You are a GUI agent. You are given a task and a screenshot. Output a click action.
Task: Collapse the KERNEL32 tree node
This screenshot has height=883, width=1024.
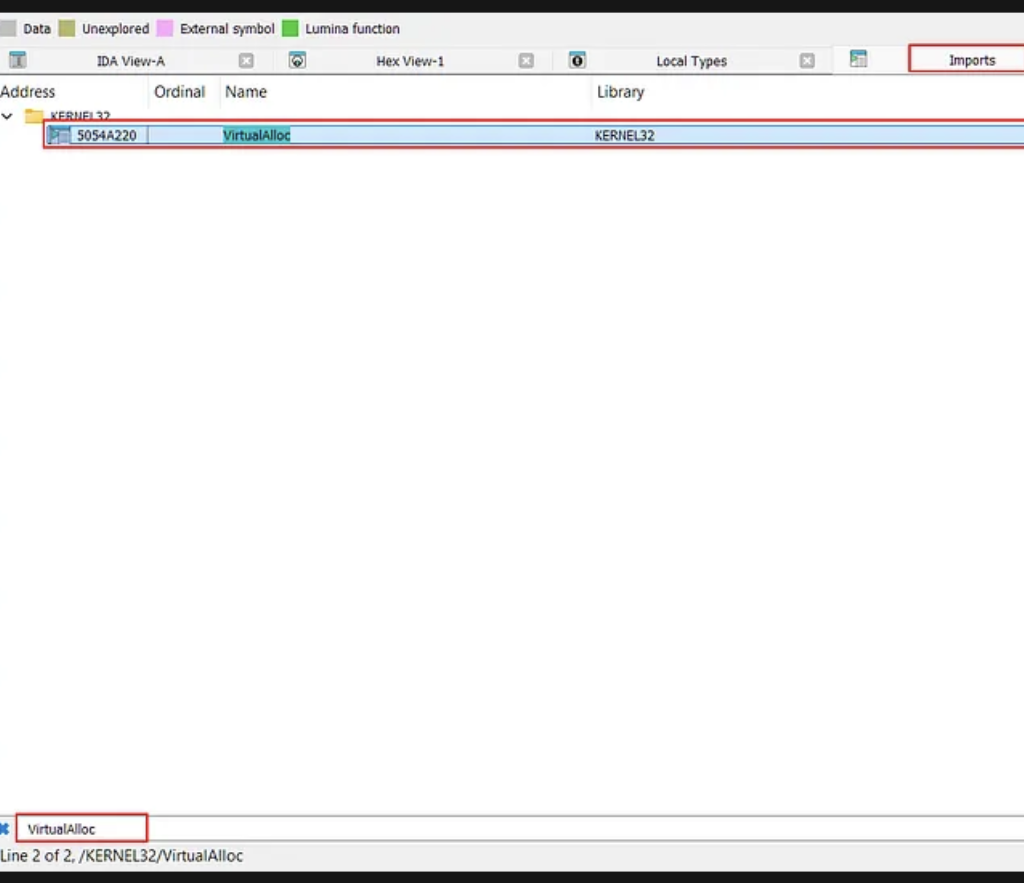(8, 116)
